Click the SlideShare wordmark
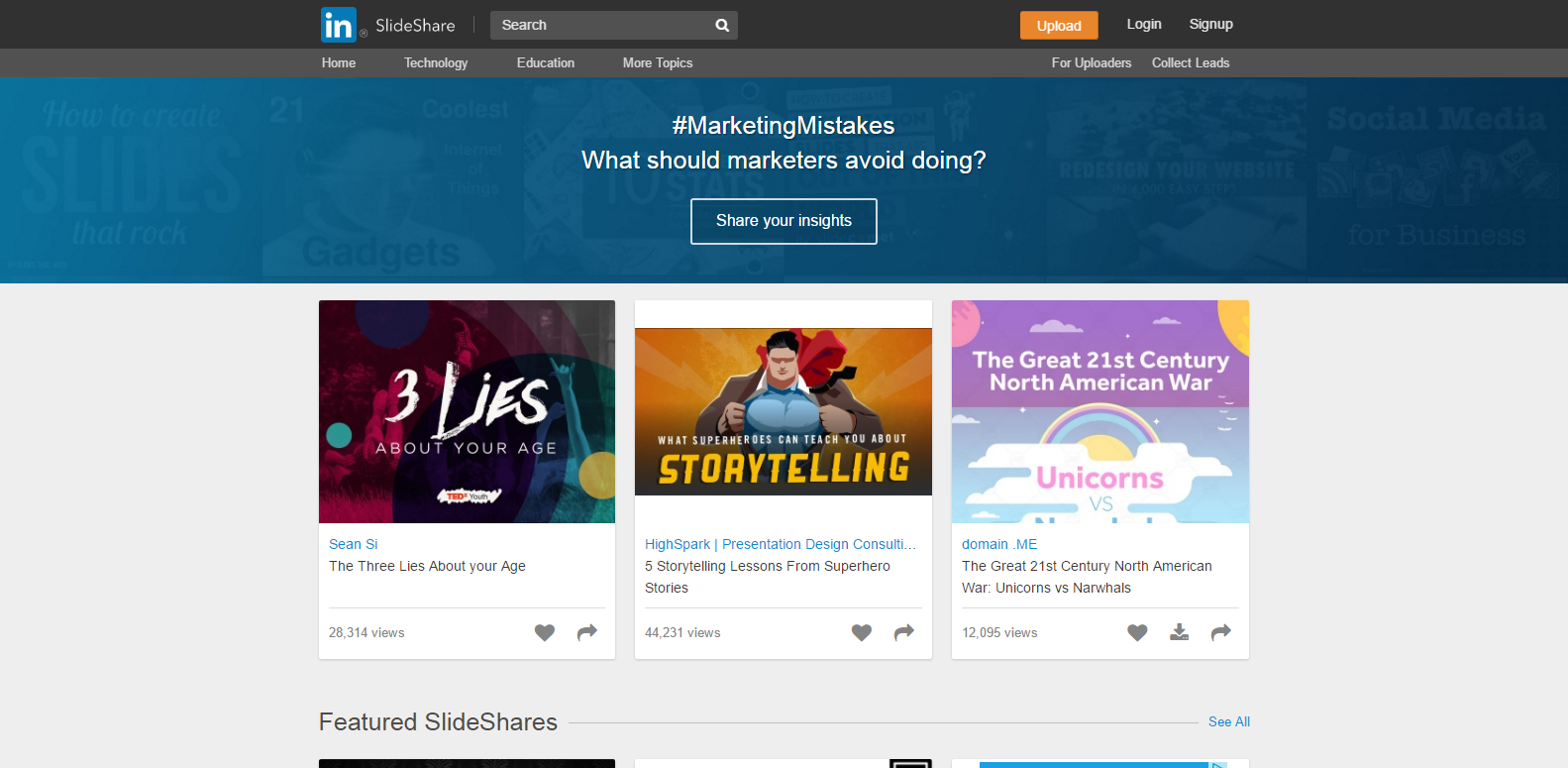This screenshot has width=1568, height=768. tap(415, 26)
